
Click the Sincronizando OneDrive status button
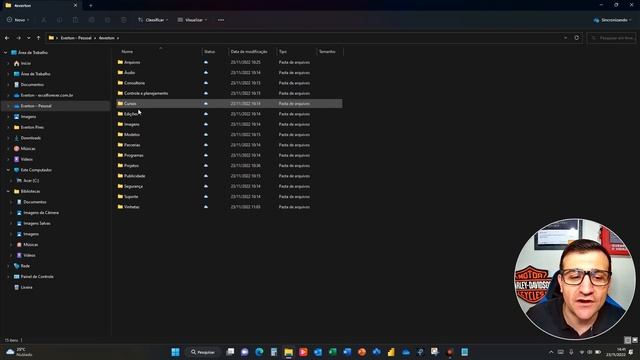click(612, 20)
